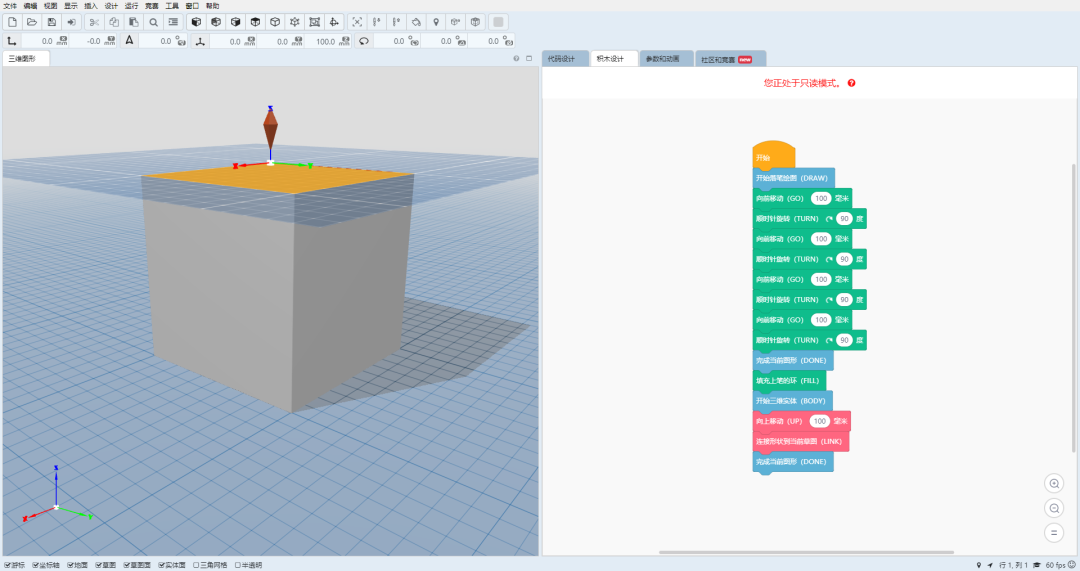Switch to the 代码设计 tab

(x=562, y=59)
